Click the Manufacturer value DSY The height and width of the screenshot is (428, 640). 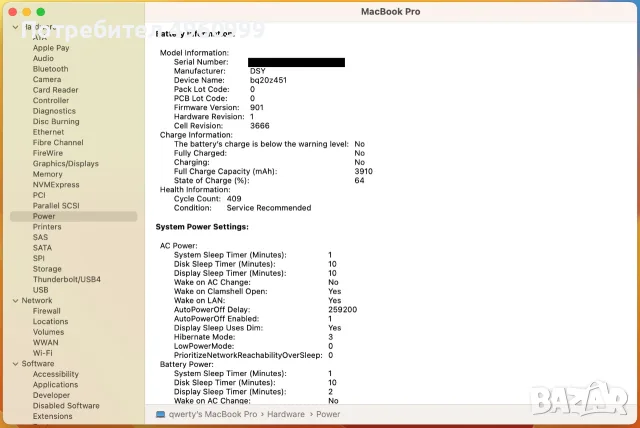258,71
